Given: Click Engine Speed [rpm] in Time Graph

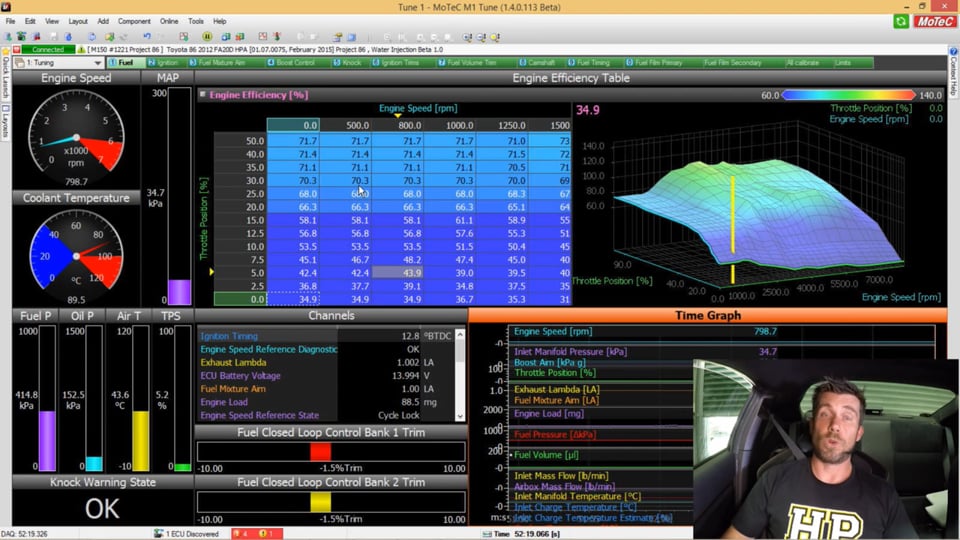Looking at the screenshot, I should 553,331.
